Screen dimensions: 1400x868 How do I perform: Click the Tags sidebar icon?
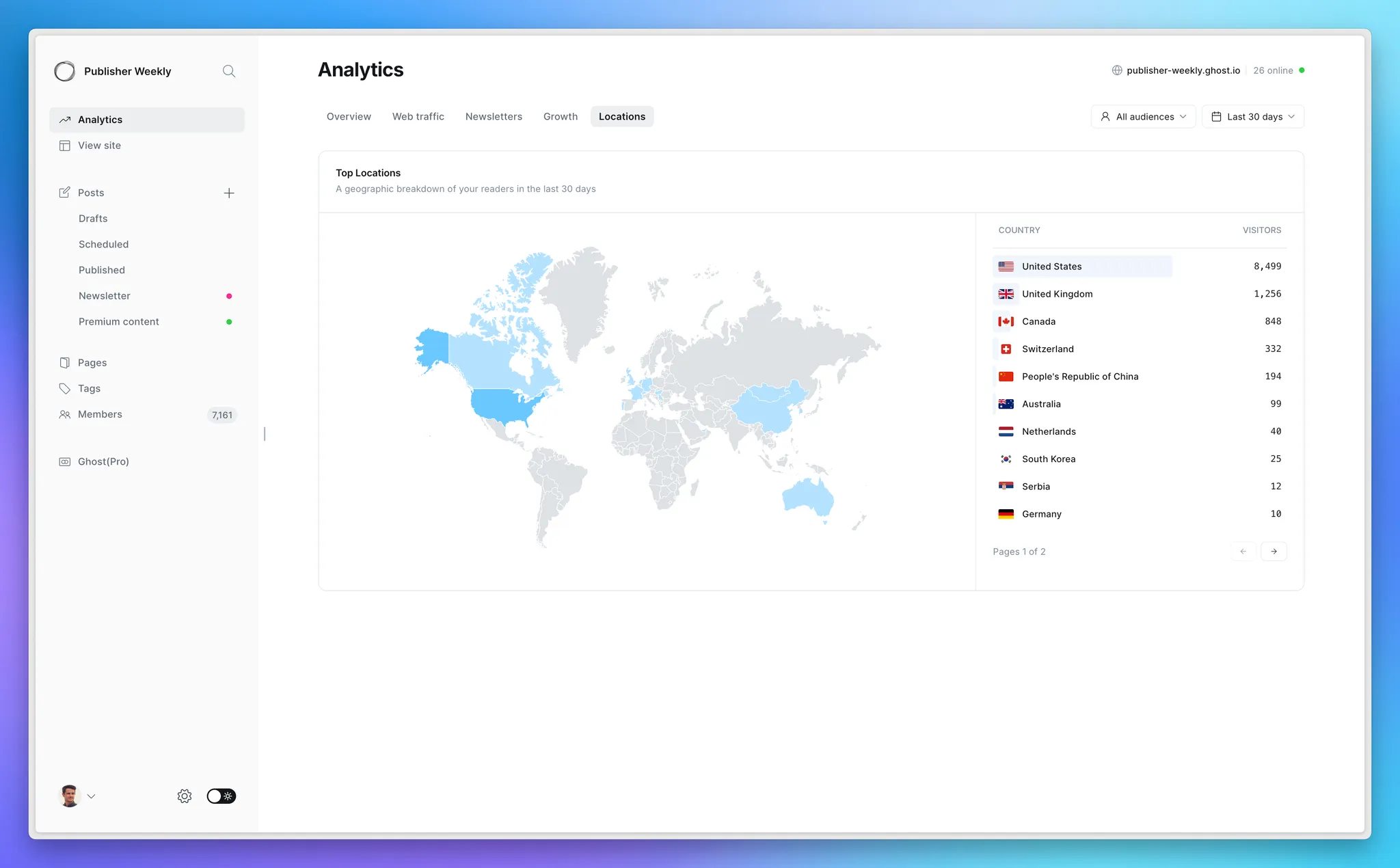65,389
